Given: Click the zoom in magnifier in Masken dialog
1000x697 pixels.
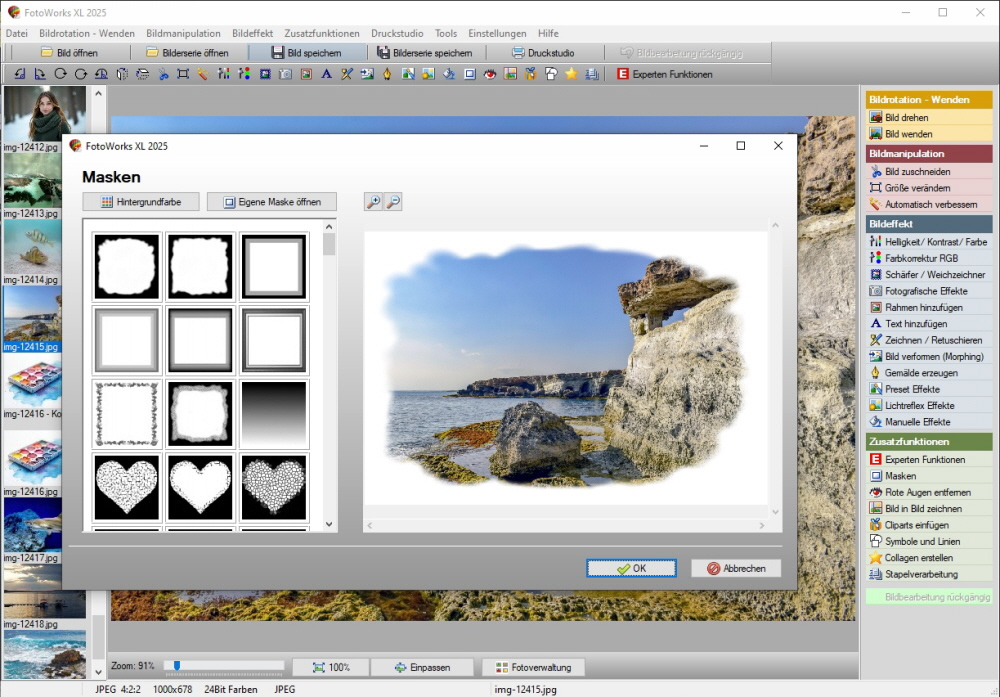Looking at the screenshot, I should coord(373,202).
